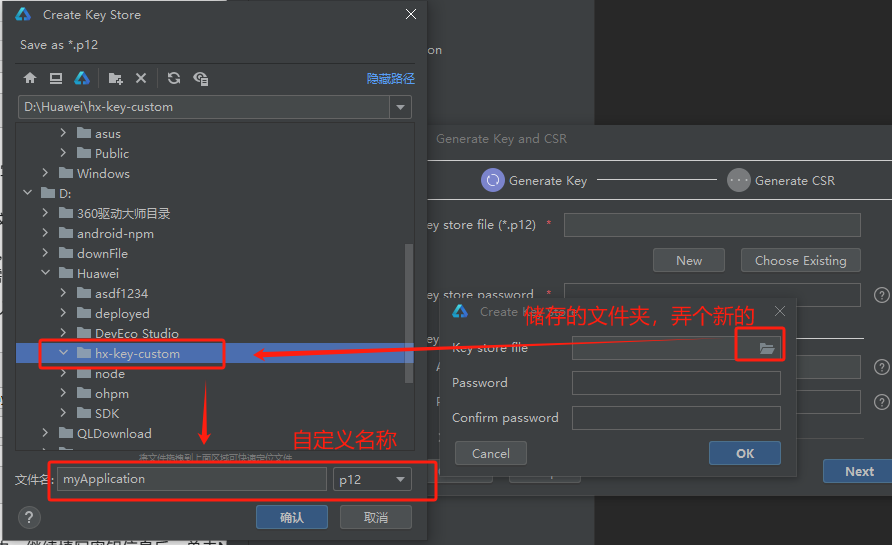The height and width of the screenshot is (545, 892).
Task: Click the Choose Existing button
Action: click(800, 260)
